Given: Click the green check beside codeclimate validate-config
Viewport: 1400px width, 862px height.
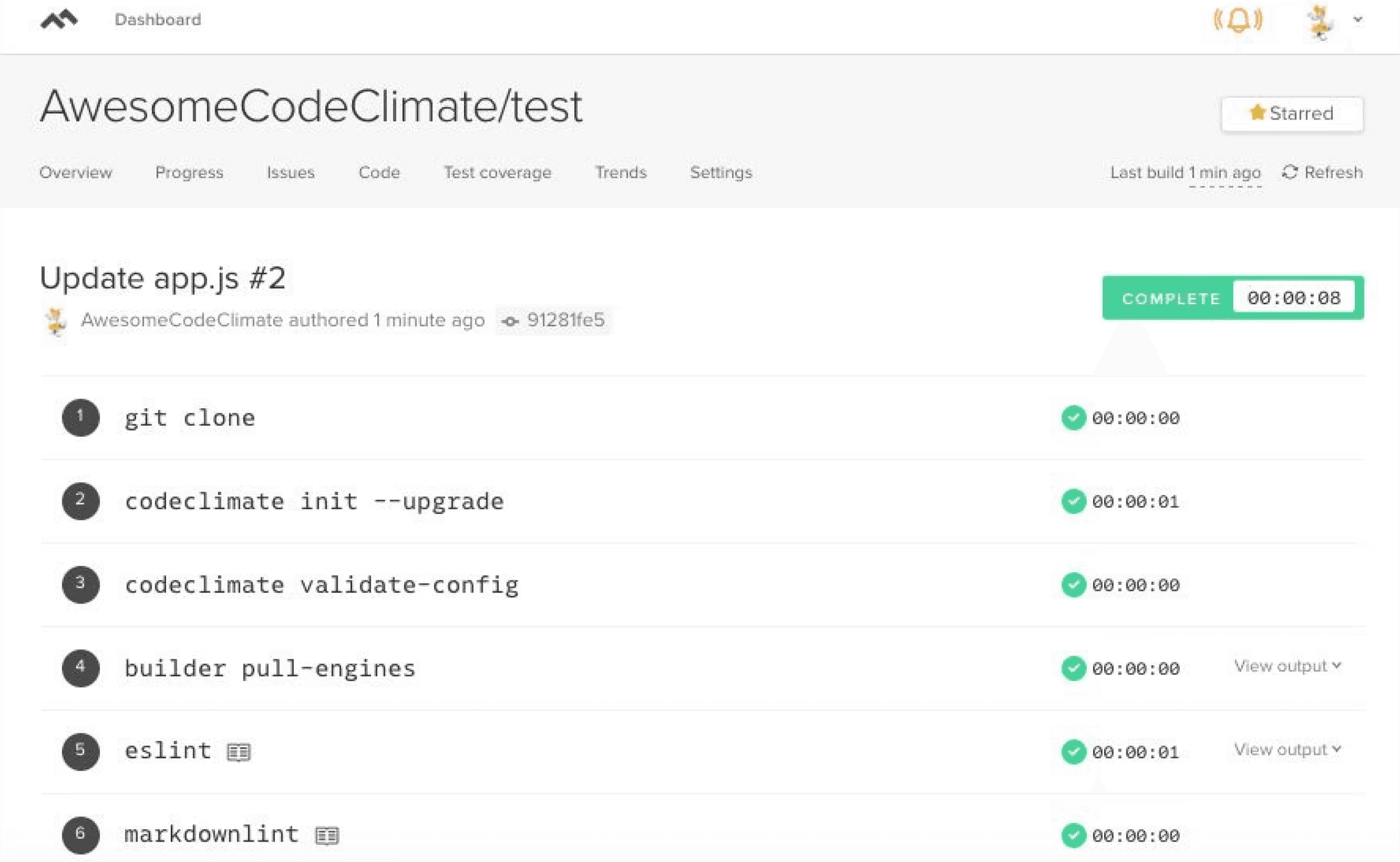Looking at the screenshot, I should point(1074,584).
